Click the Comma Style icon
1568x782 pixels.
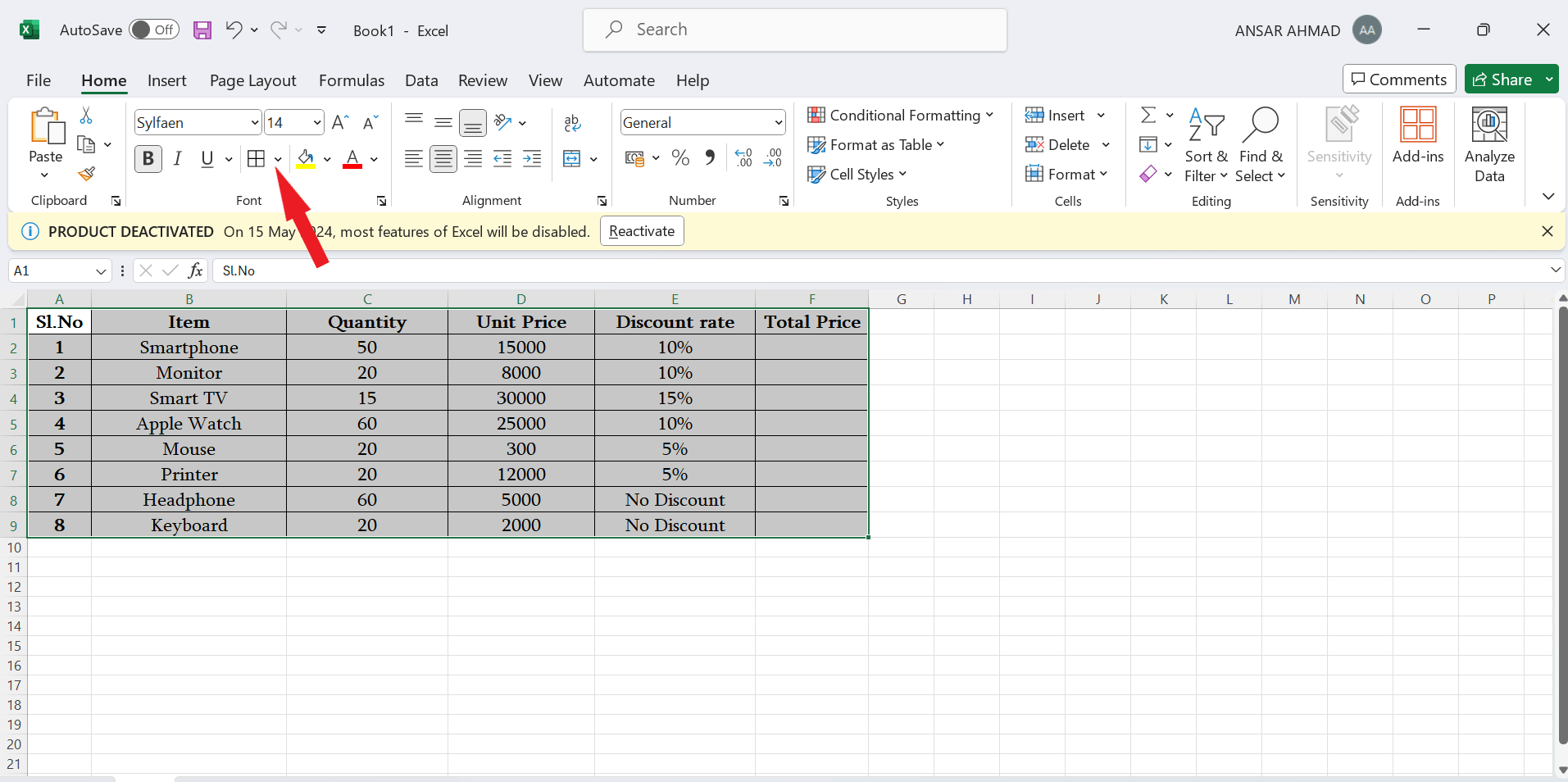point(709,158)
